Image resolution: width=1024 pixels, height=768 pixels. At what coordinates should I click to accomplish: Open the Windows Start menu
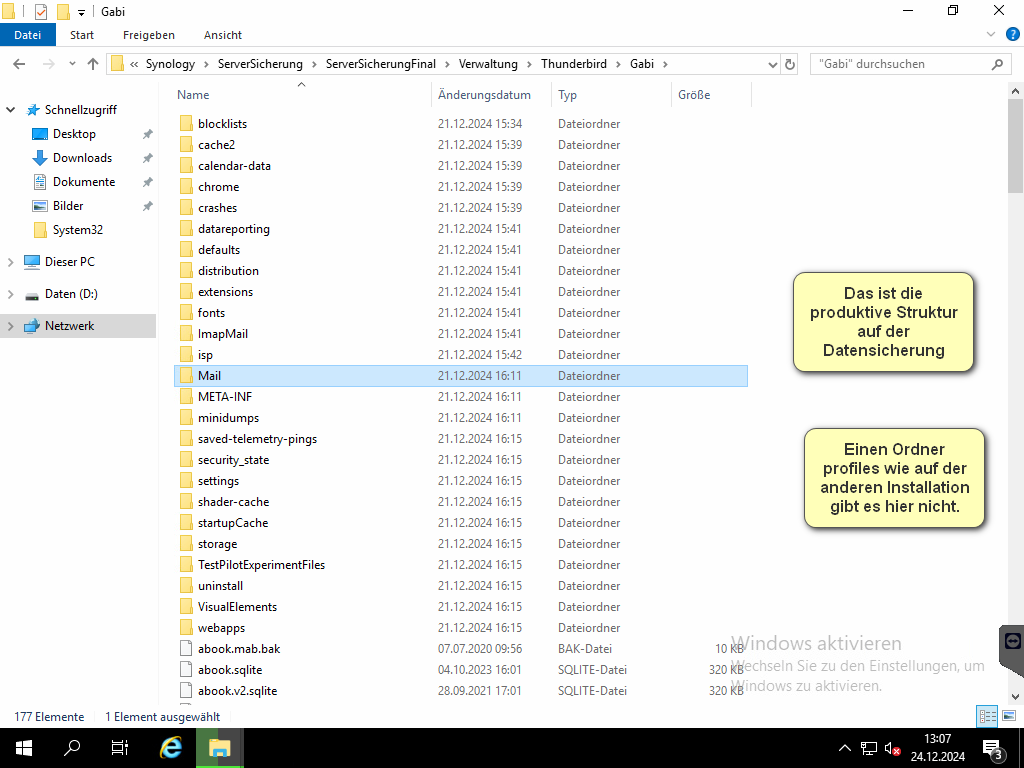click(x=24, y=748)
